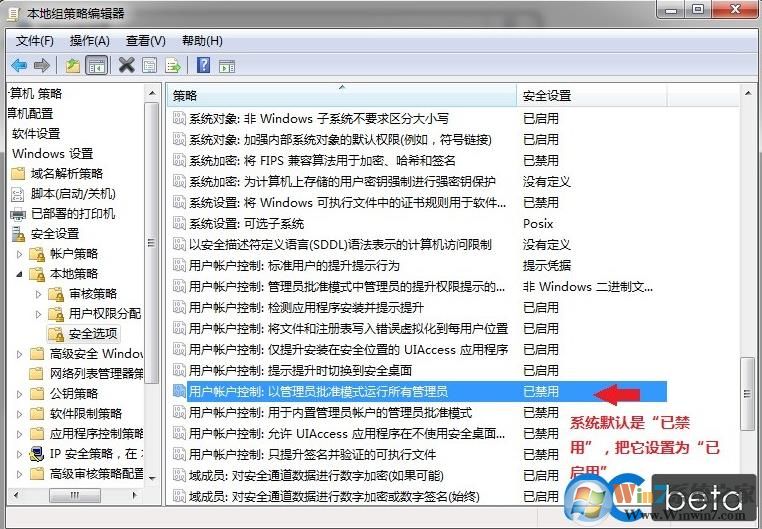Toggle the Show/Hide console tree icon

[x=96, y=65]
